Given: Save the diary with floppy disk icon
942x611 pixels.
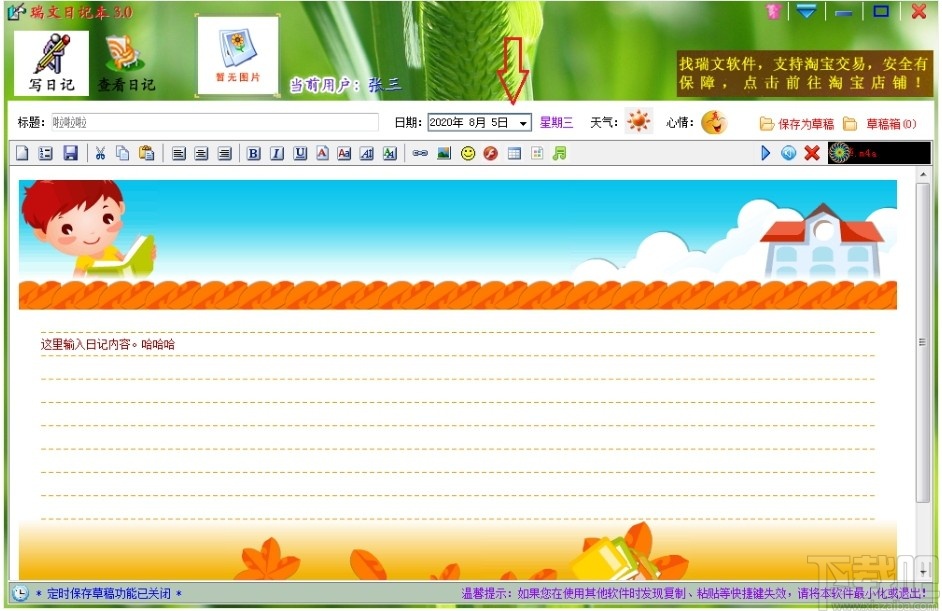Looking at the screenshot, I should (70, 153).
